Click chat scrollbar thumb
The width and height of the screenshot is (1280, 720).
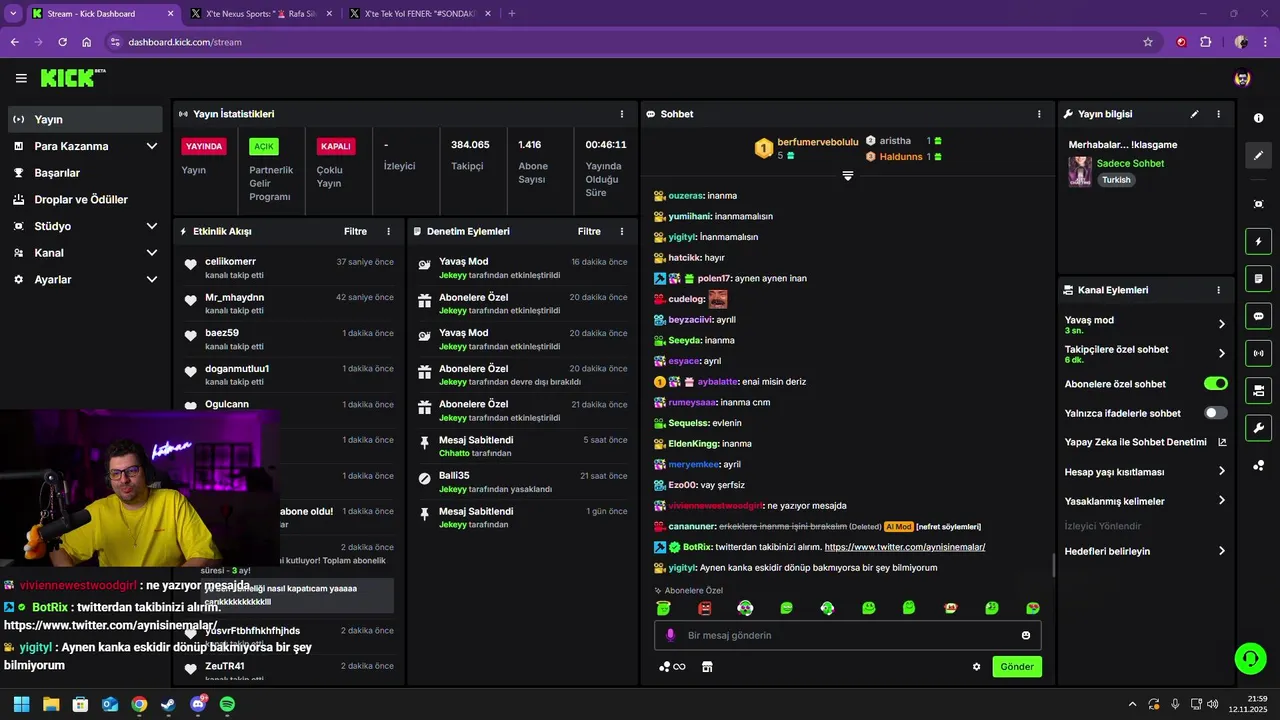pyautogui.click(x=1054, y=565)
